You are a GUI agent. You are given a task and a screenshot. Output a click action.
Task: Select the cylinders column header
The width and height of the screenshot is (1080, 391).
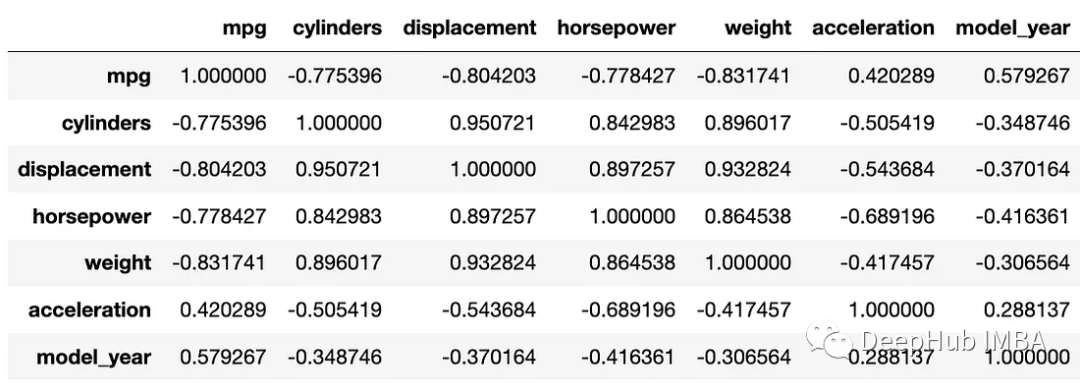point(337,28)
